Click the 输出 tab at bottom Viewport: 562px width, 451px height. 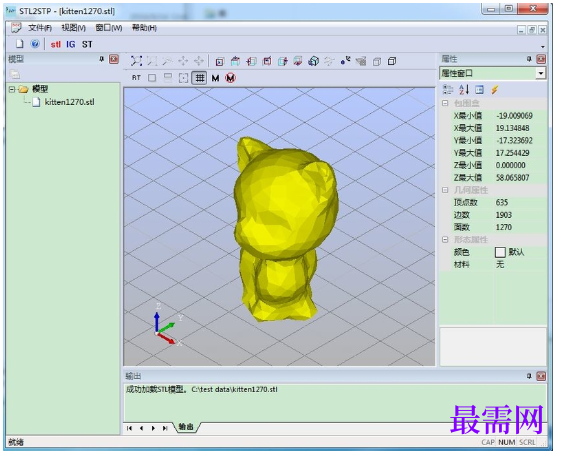pos(186,427)
